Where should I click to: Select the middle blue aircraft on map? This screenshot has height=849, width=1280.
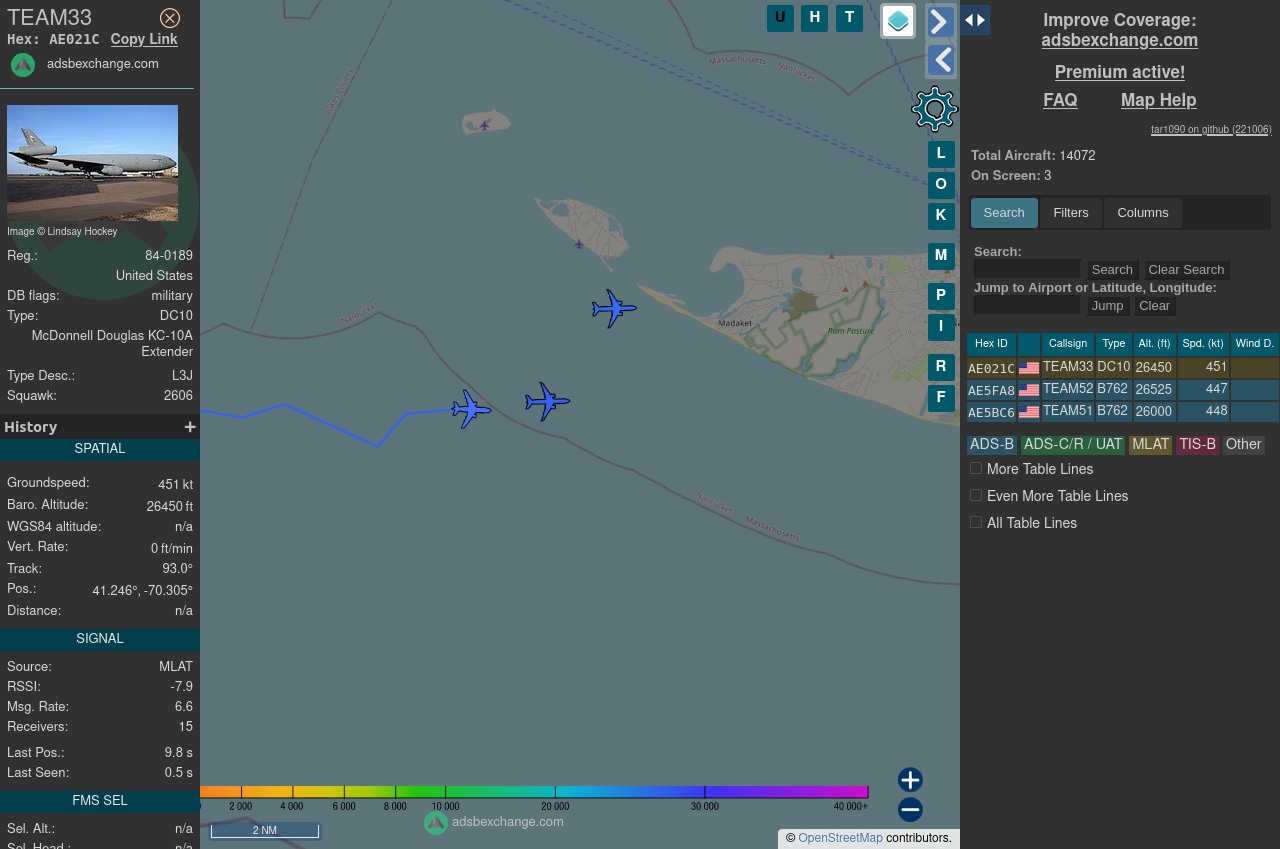tap(547, 401)
